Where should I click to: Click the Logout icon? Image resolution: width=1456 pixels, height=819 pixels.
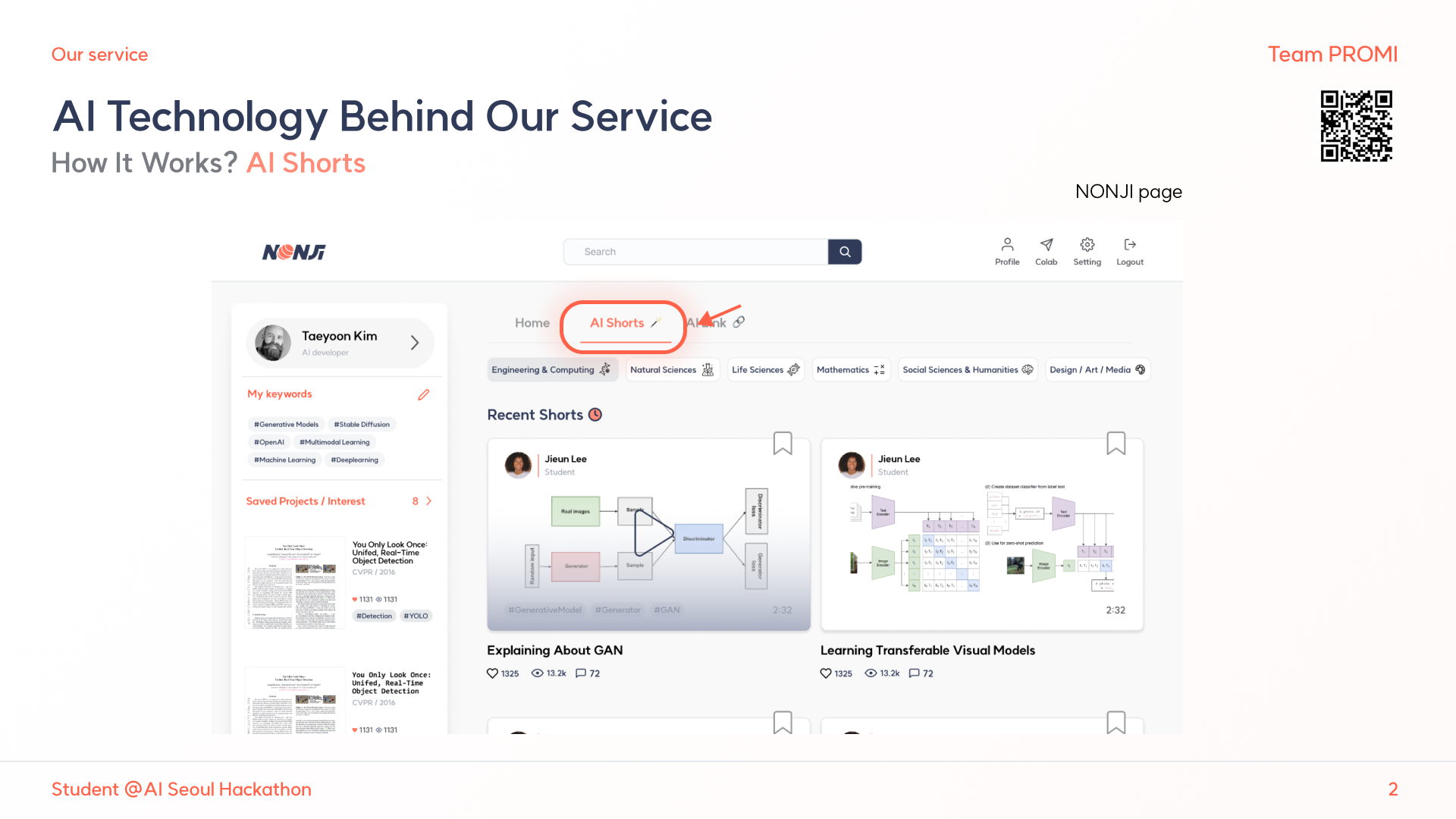pyautogui.click(x=1130, y=245)
